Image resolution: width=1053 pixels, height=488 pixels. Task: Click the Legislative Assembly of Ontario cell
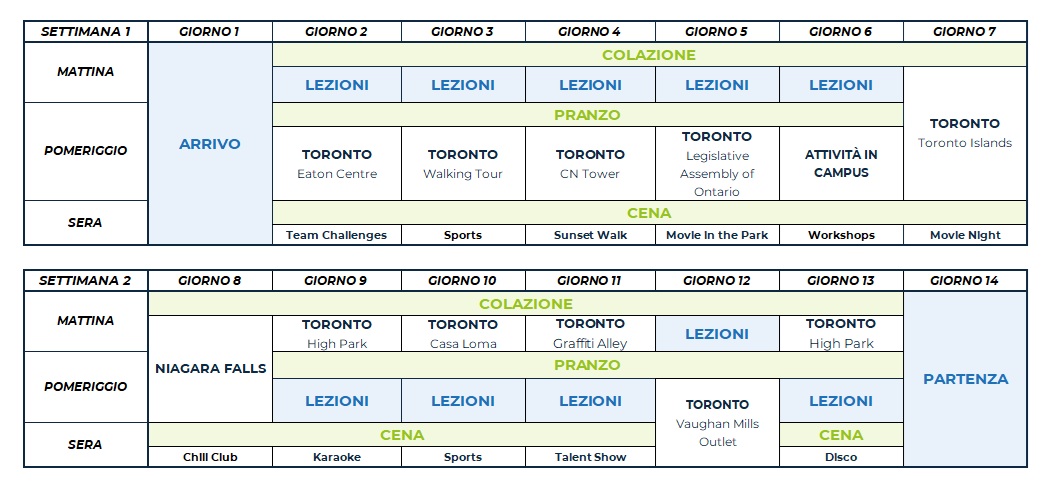coord(717,164)
